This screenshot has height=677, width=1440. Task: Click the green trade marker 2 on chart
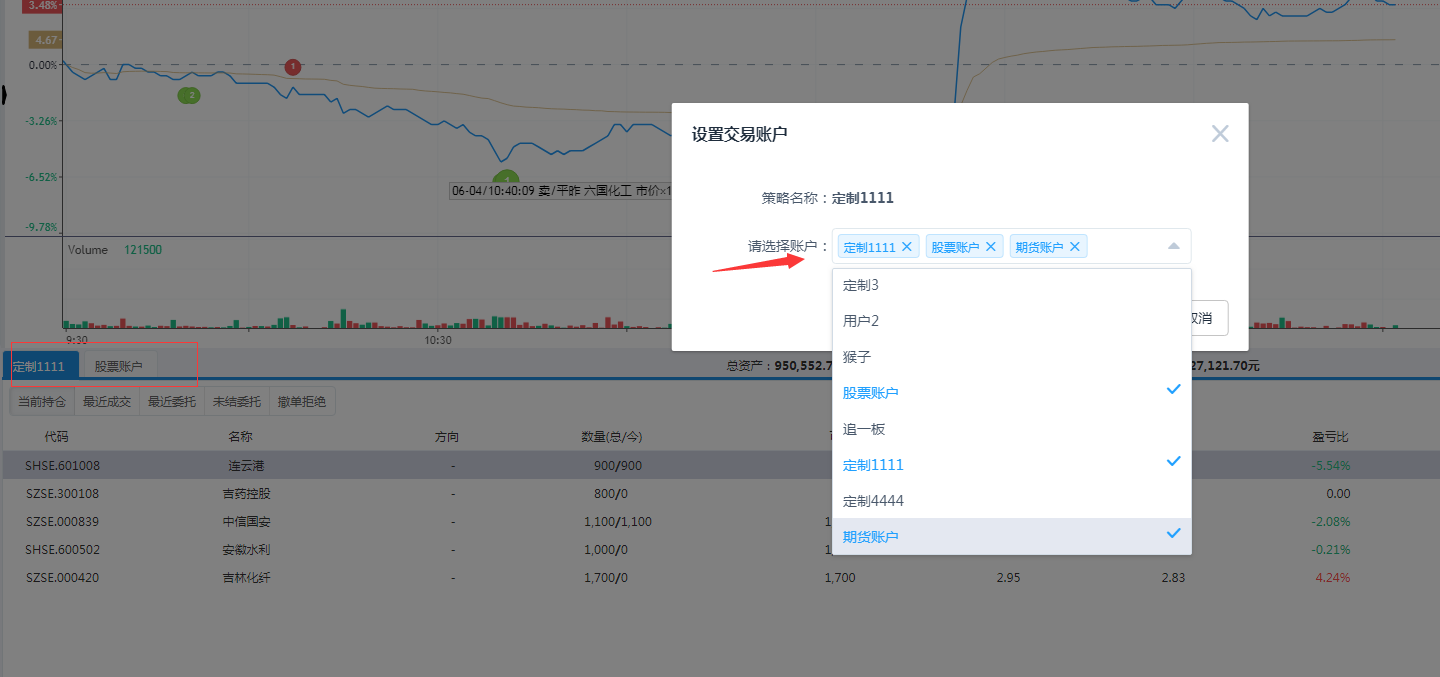pyautogui.click(x=189, y=96)
